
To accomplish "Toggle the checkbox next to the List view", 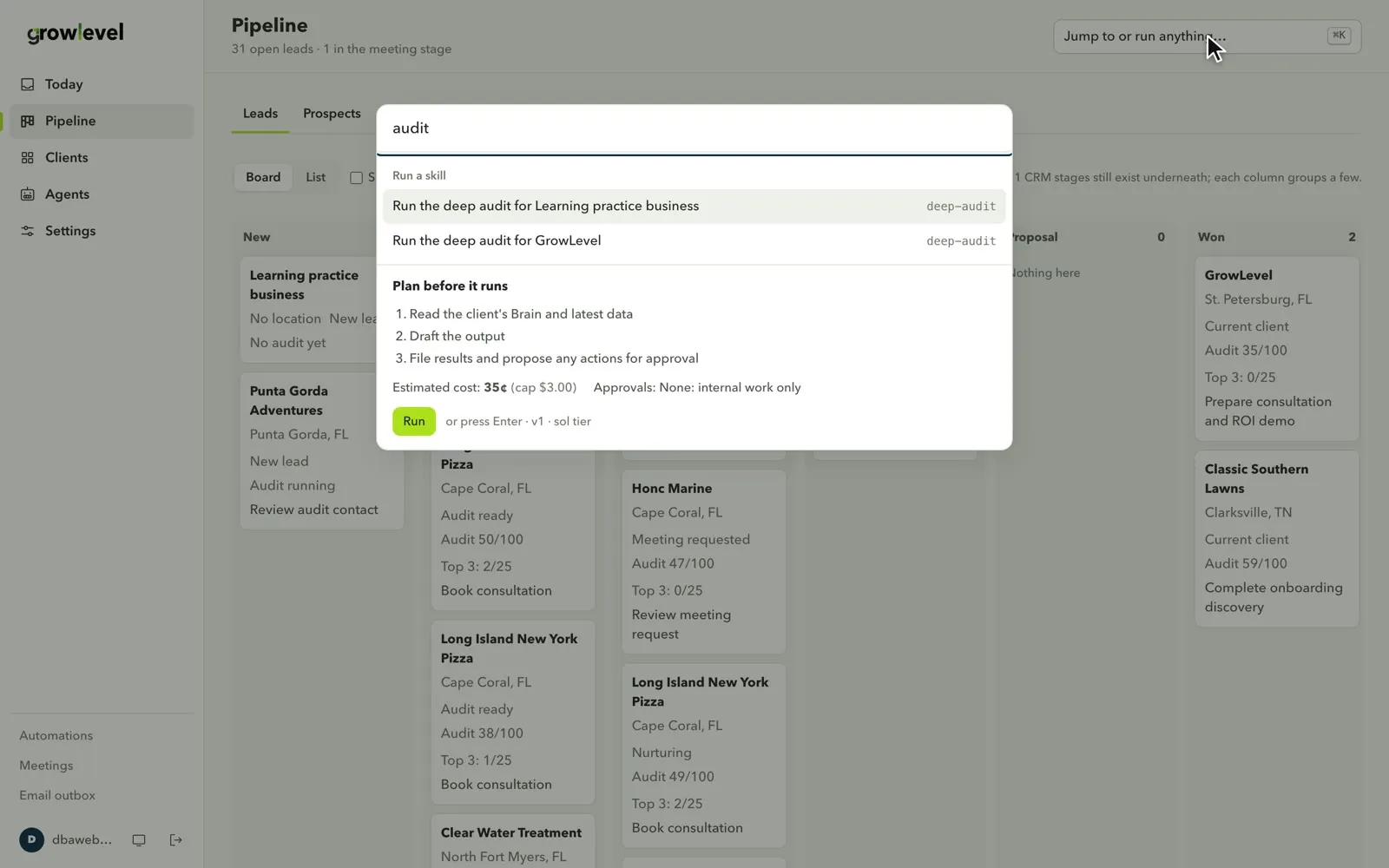I will tap(356, 177).
